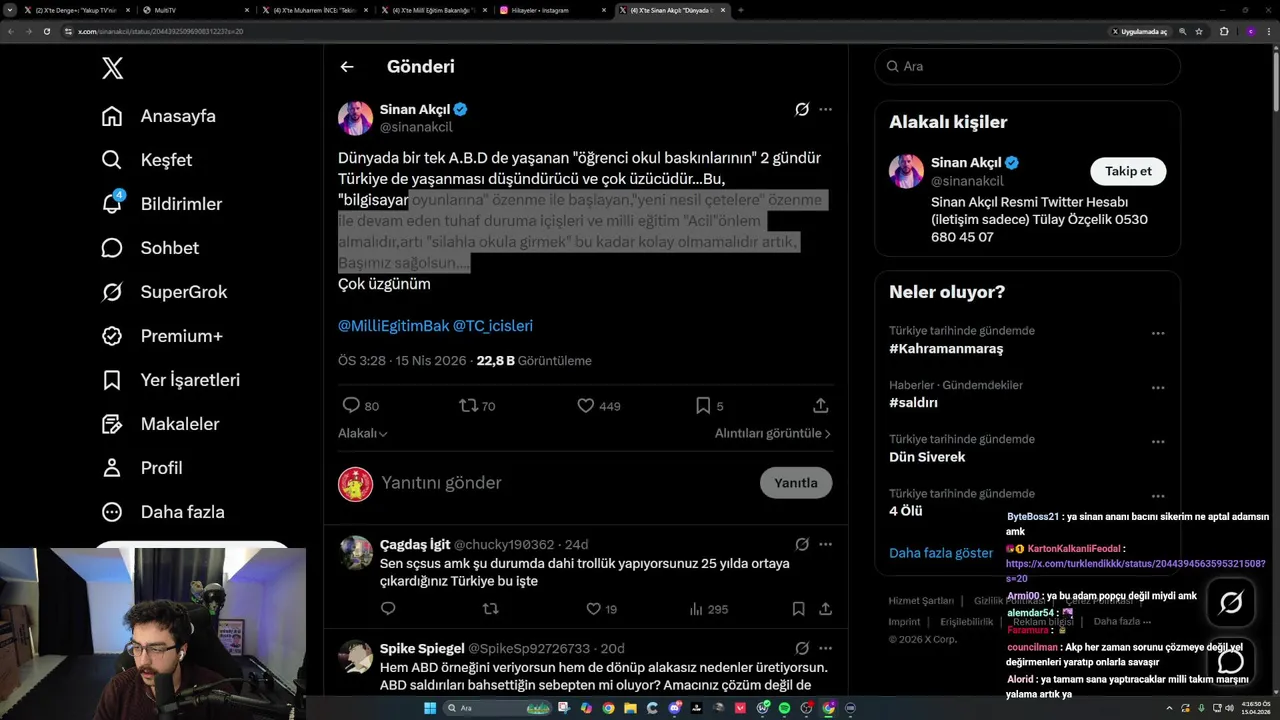1280x720 pixels.
Task: Share the main post
Action: tap(821, 406)
